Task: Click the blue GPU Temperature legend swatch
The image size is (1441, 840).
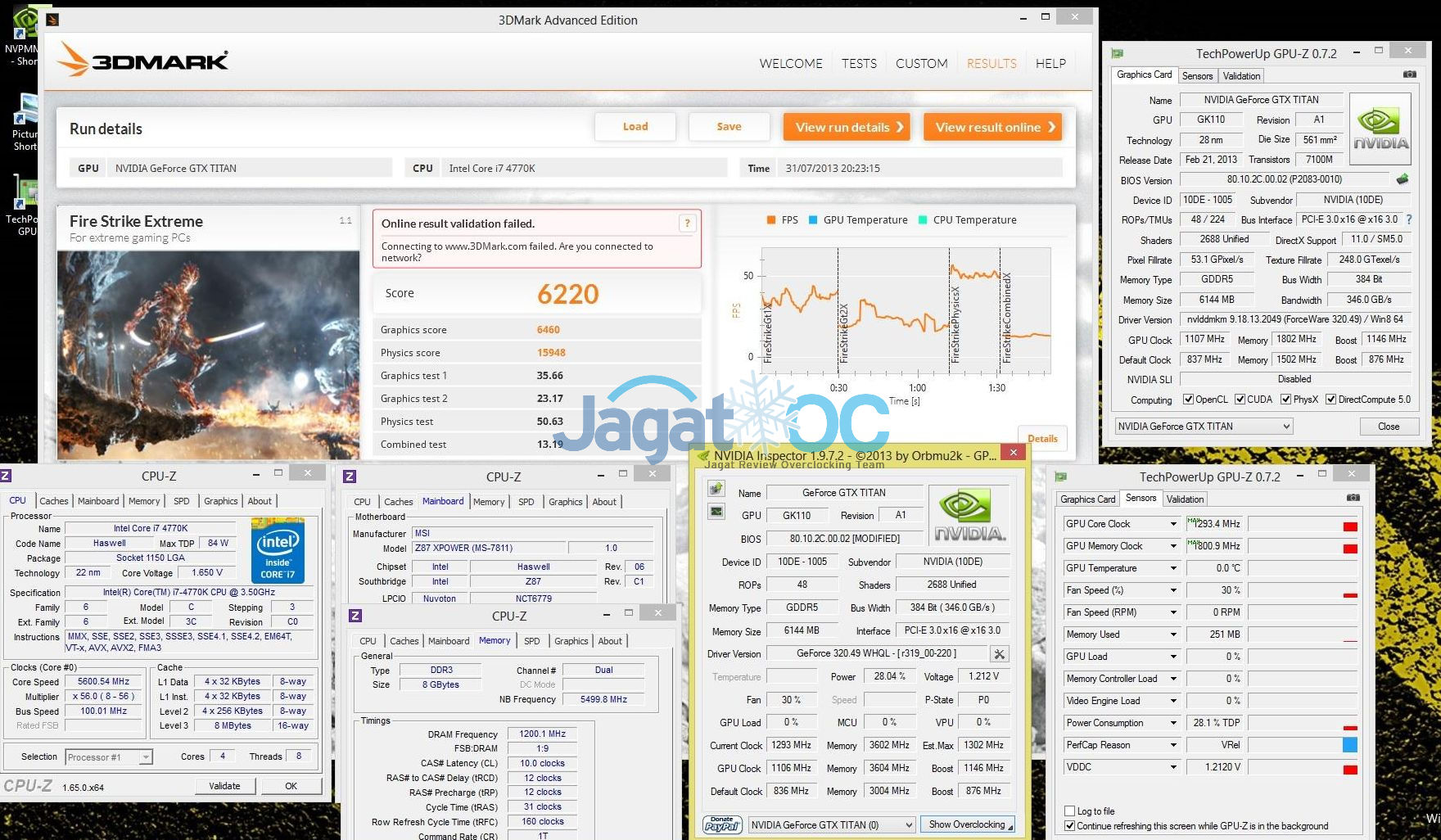Action: coord(813,220)
